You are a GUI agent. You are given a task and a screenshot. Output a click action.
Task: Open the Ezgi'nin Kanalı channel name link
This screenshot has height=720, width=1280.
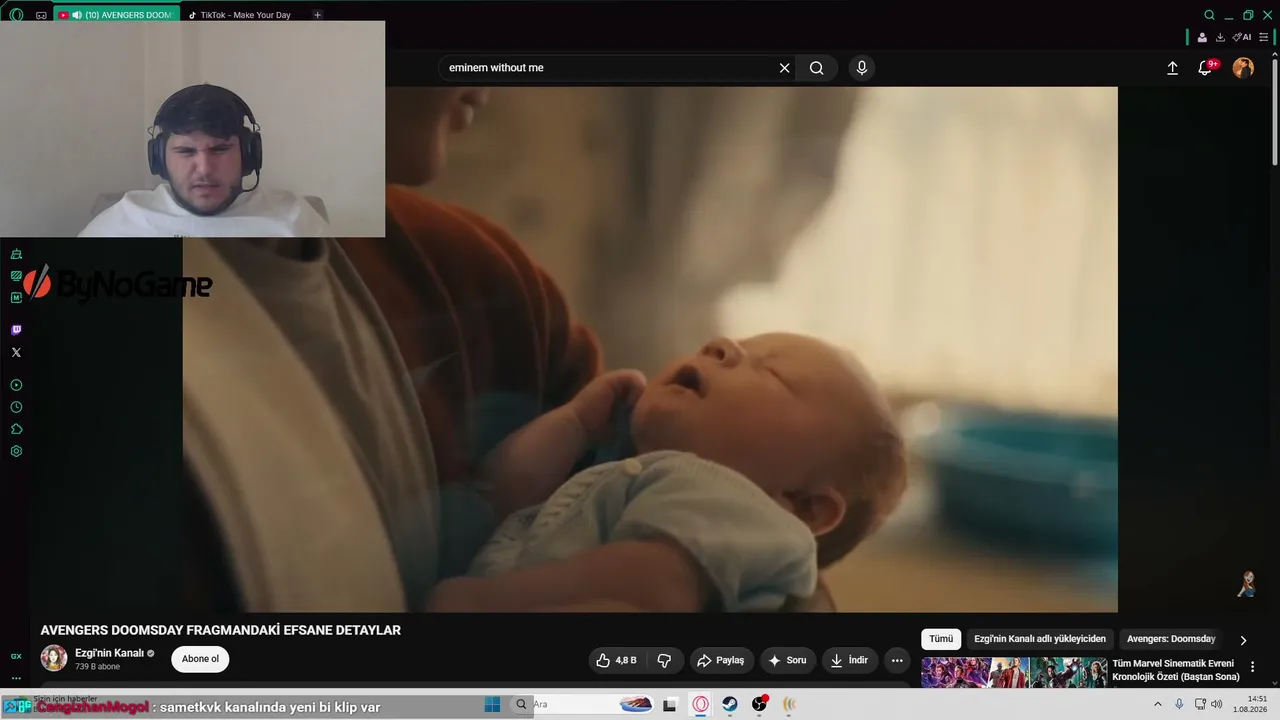(110, 653)
